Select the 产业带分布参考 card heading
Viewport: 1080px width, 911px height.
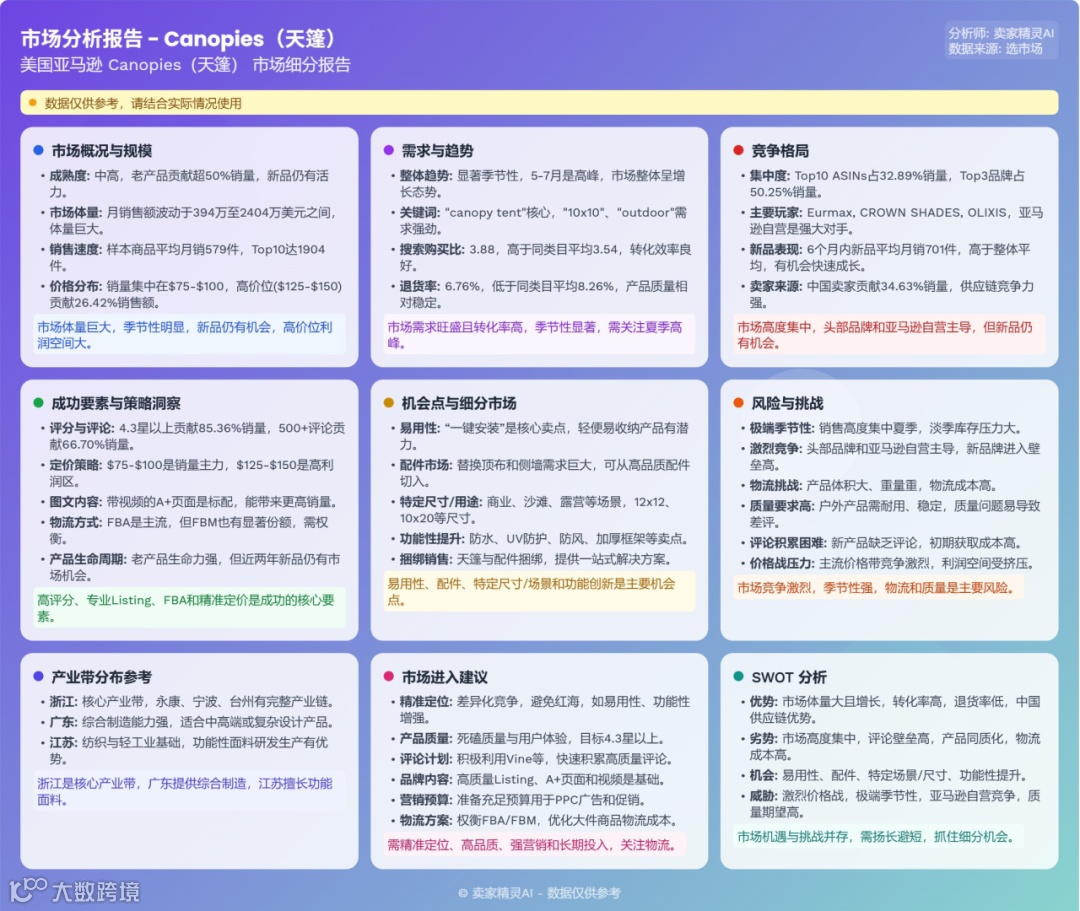(102, 677)
